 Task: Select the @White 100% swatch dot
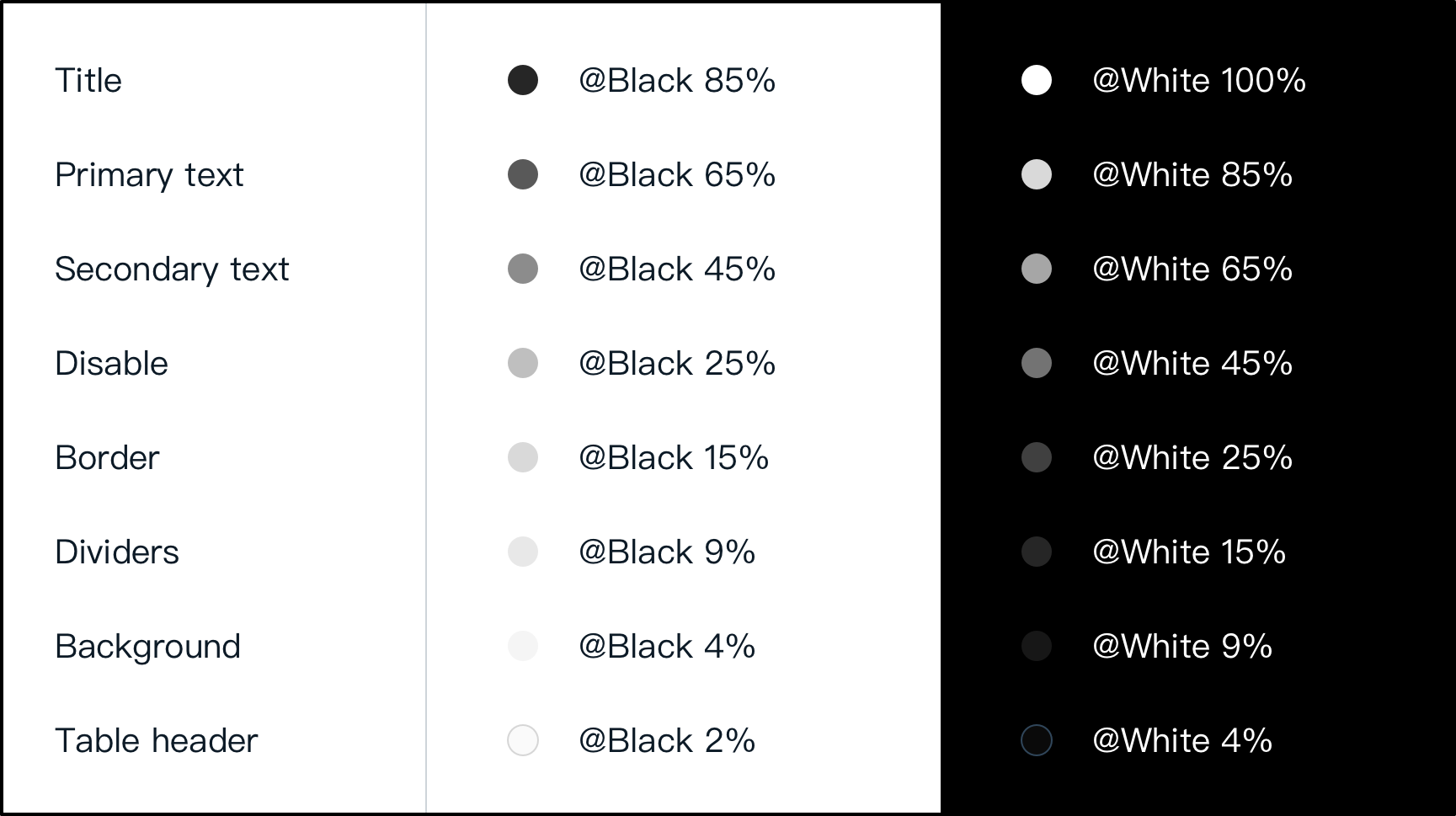coord(1037,80)
